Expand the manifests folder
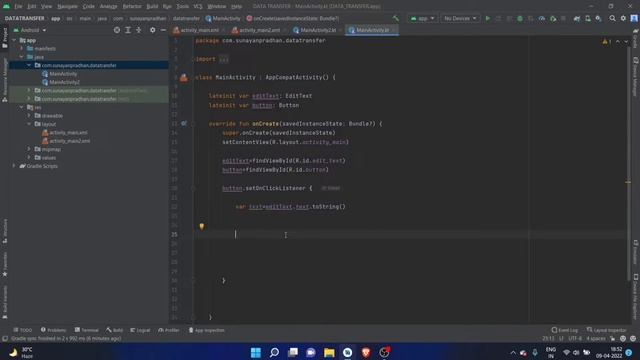Viewport: 640px width, 360px height. coord(22,49)
